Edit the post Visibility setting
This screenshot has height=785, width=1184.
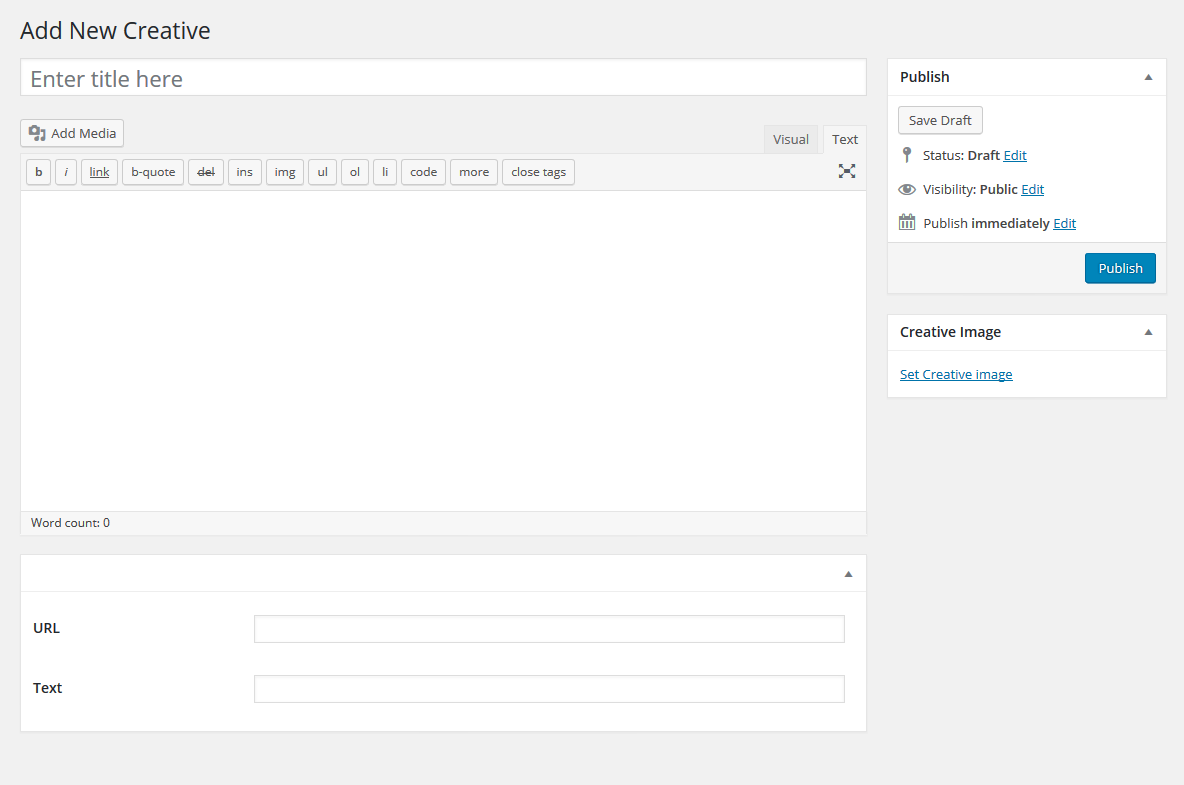point(1032,189)
